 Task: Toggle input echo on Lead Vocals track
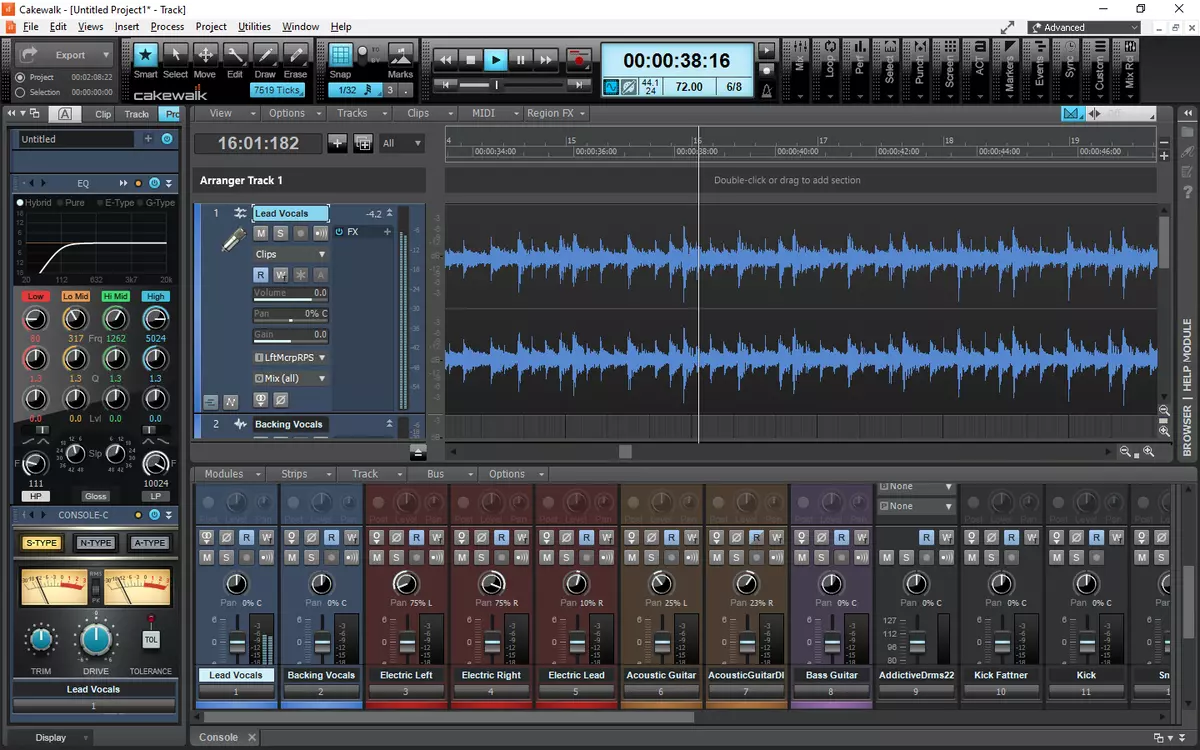[321, 233]
